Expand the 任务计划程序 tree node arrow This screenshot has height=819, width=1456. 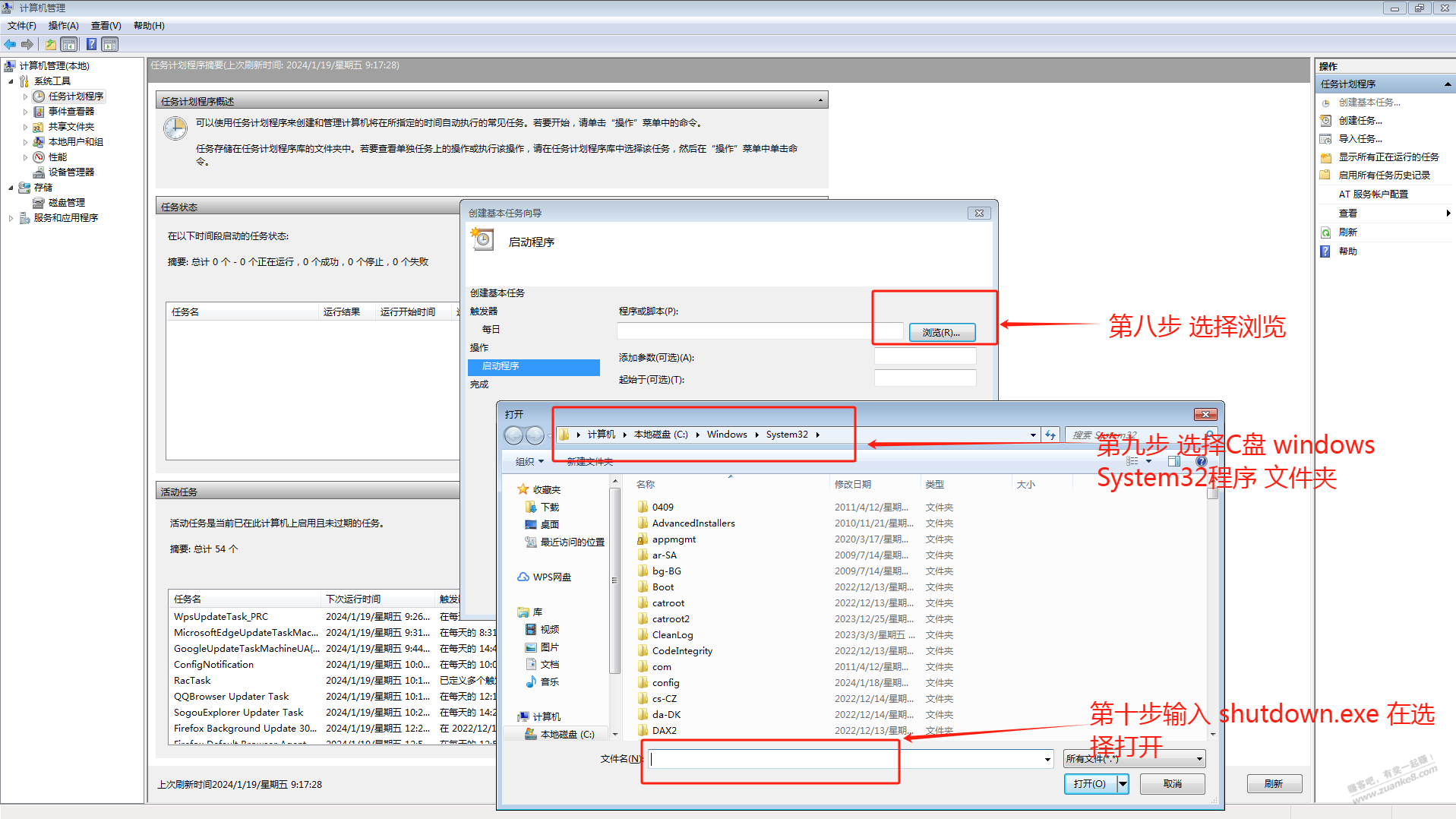pyautogui.click(x=25, y=96)
